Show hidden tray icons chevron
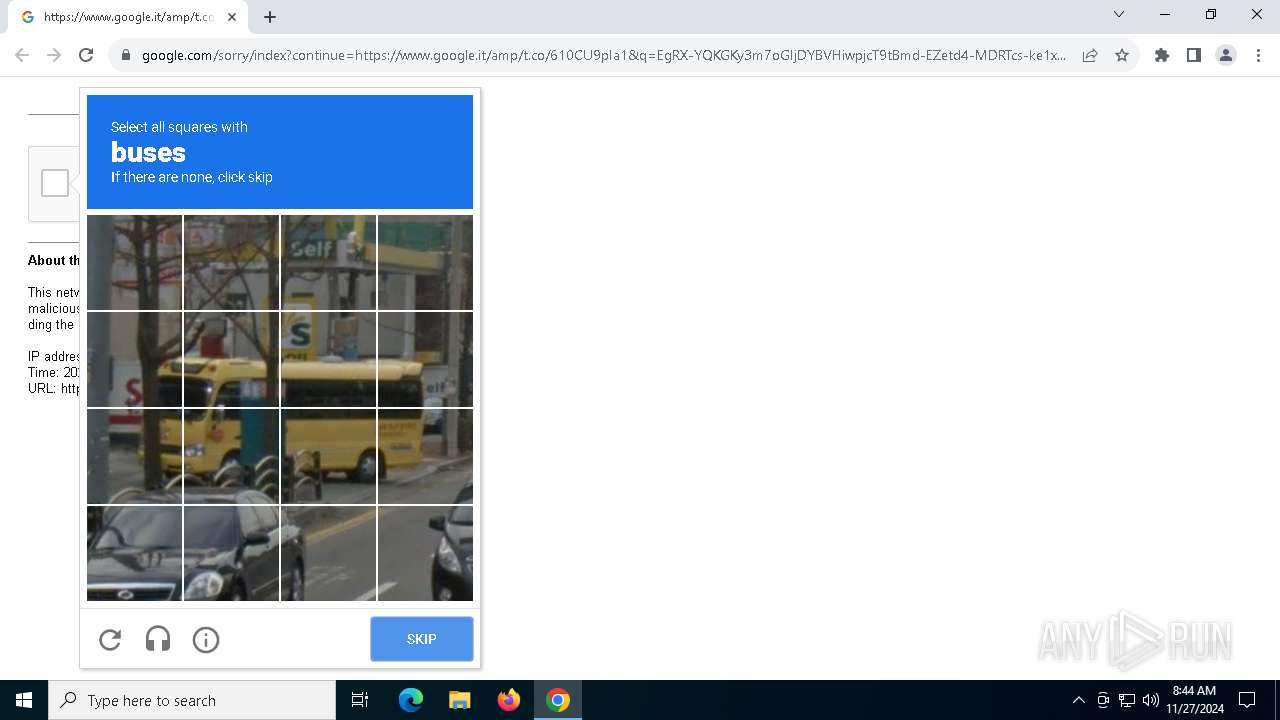Viewport: 1280px width, 720px height. tap(1079, 700)
